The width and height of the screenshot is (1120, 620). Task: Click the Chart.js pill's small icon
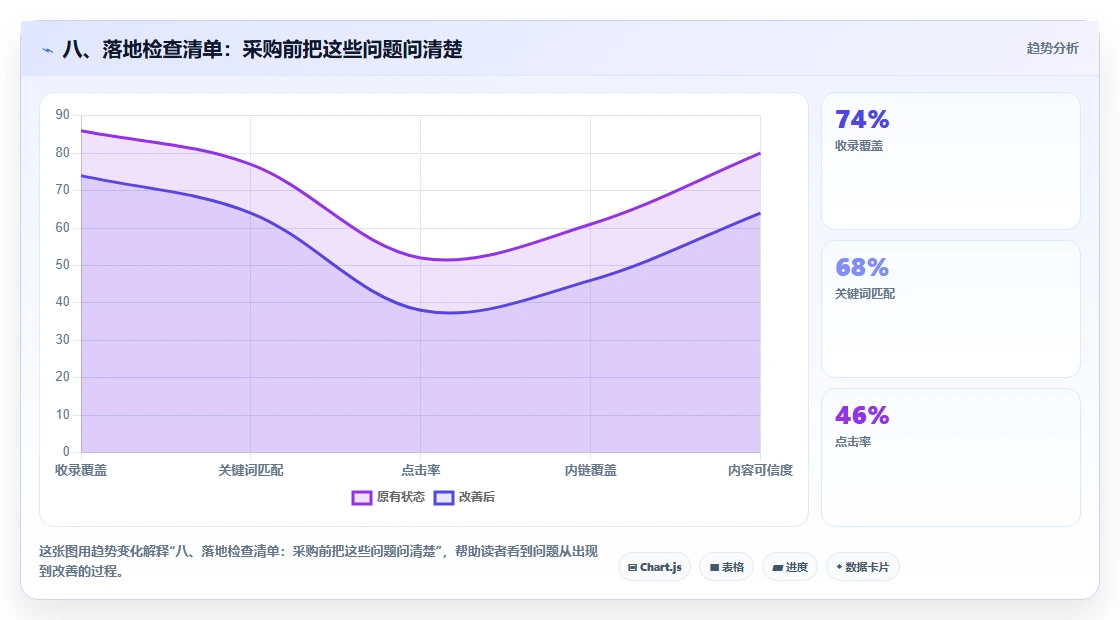point(632,568)
